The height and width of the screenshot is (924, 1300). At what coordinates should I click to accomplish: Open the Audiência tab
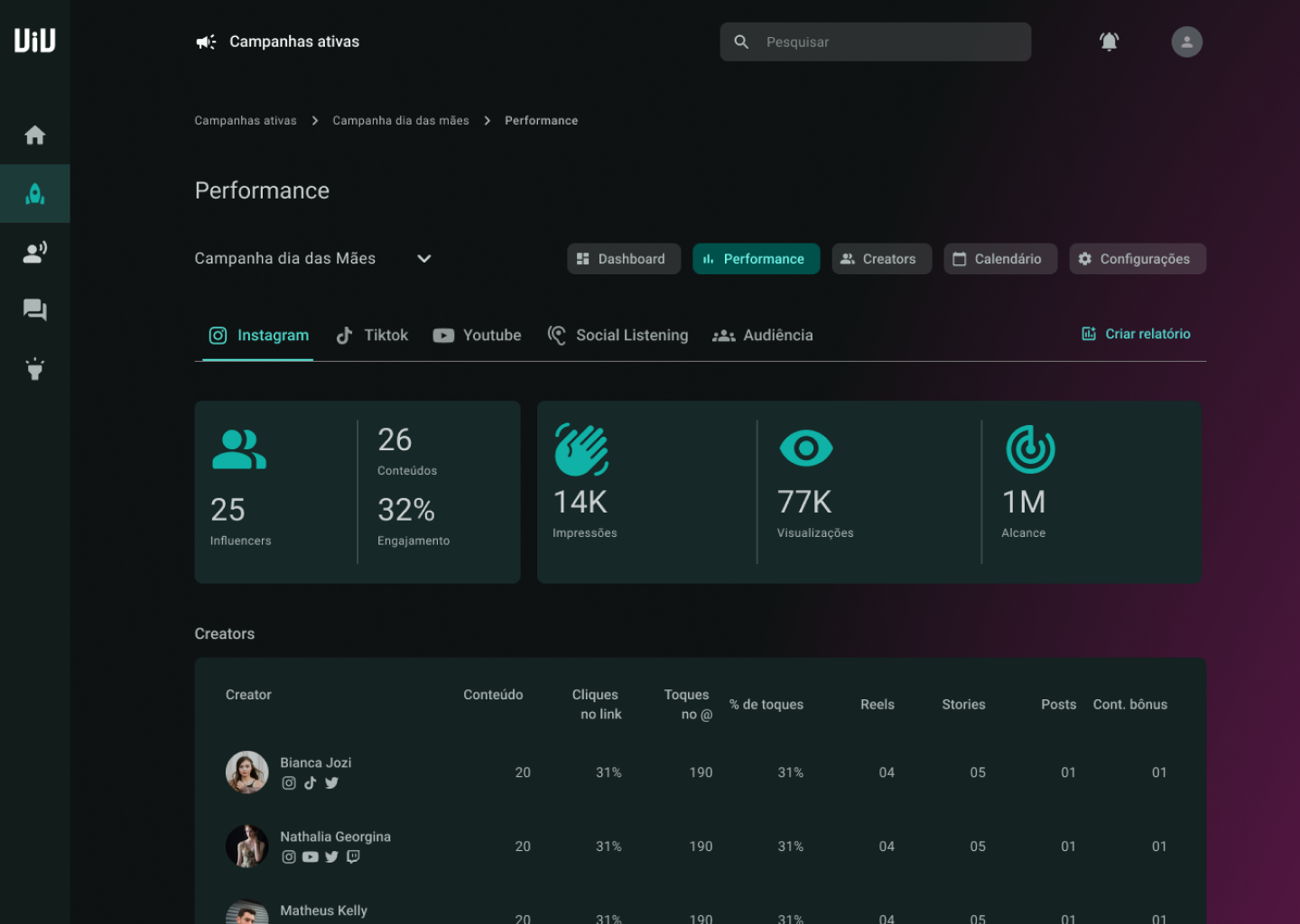tap(763, 336)
